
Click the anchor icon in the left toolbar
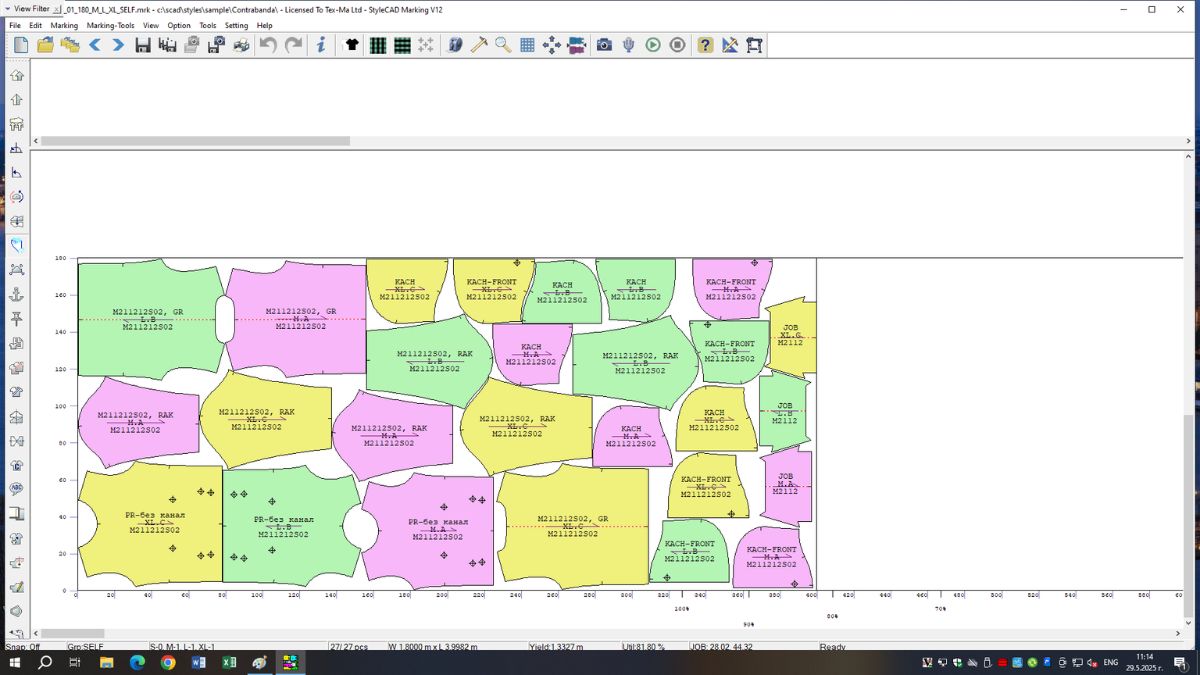pyautogui.click(x=16, y=295)
